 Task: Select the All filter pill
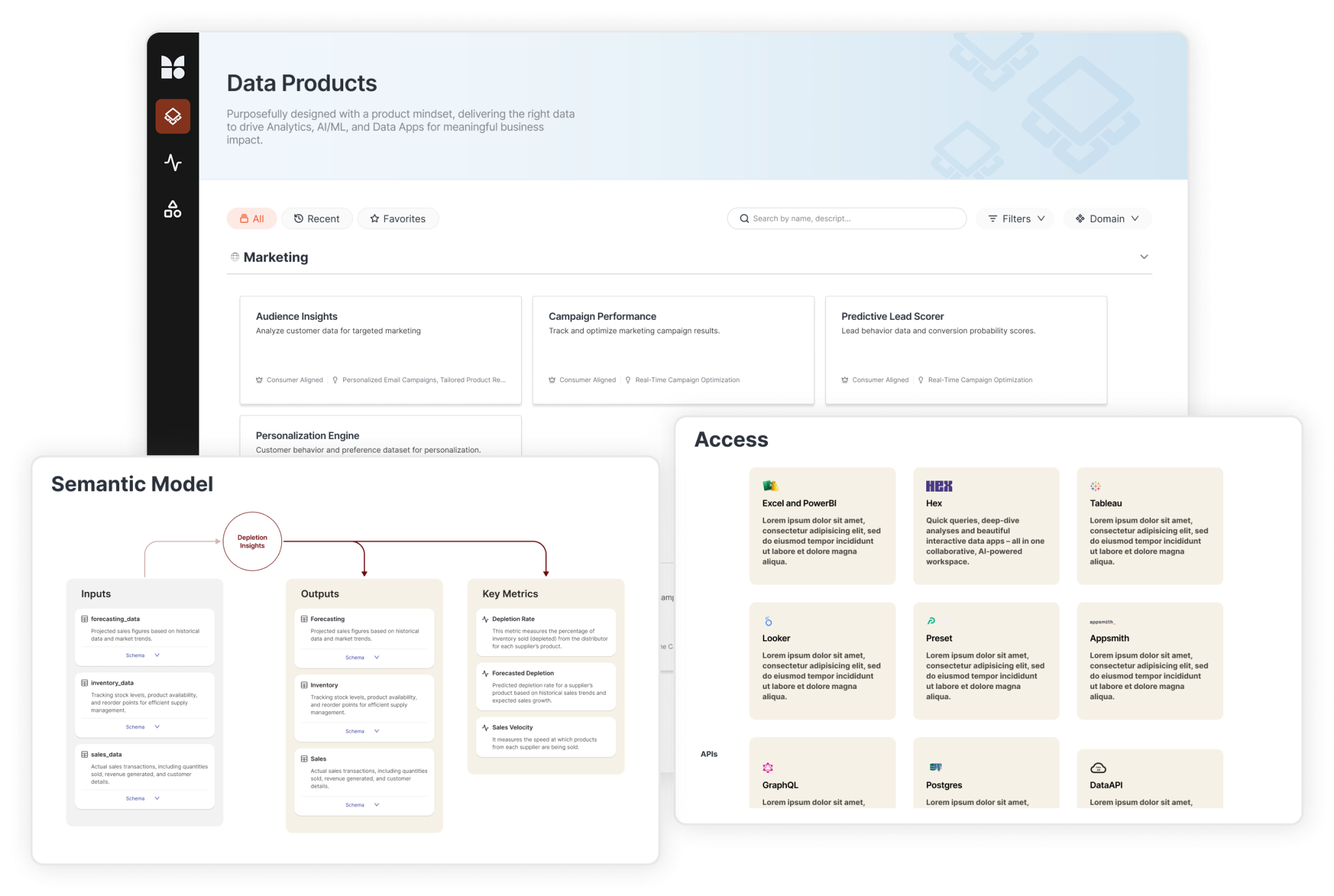point(251,218)
